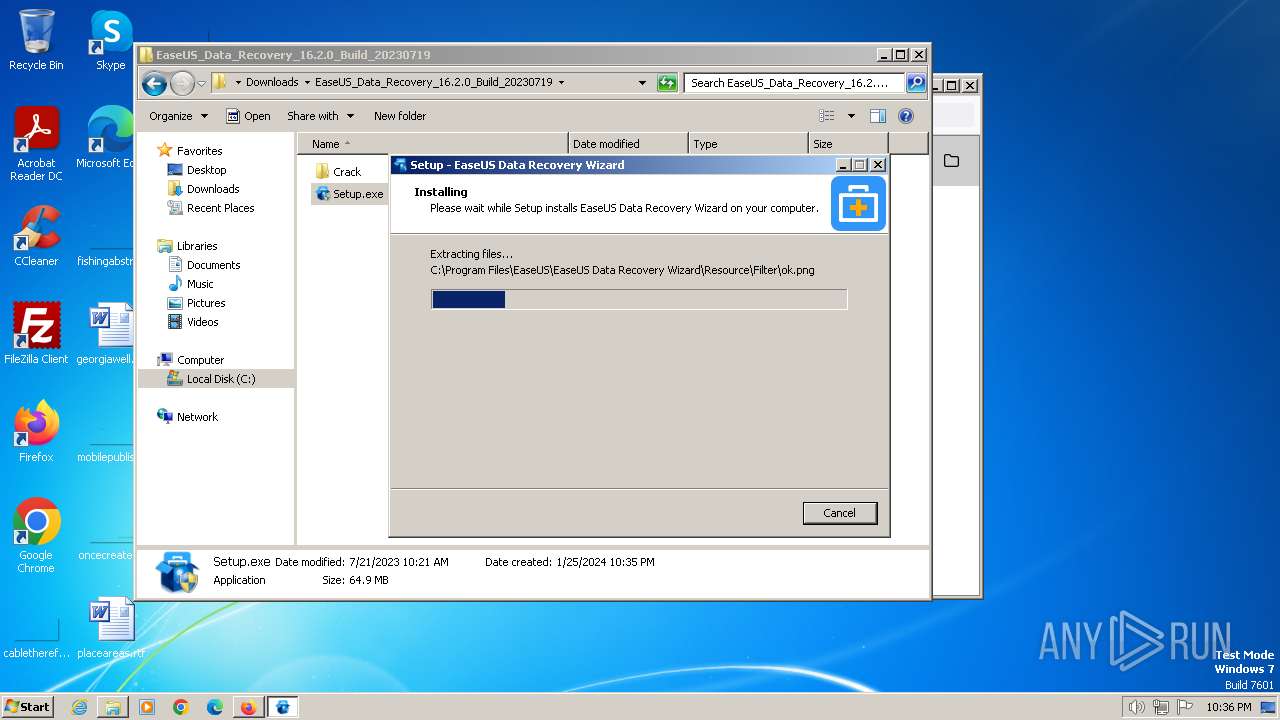
Task: Open CCleaner desktop shortcut
Action: point(36,237)
